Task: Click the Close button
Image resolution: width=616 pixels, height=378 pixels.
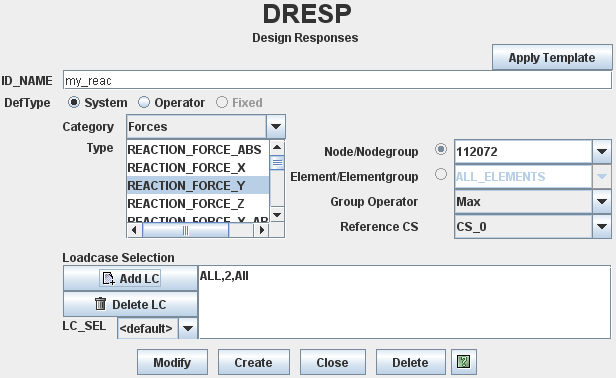Action: (x=332, y=362)
